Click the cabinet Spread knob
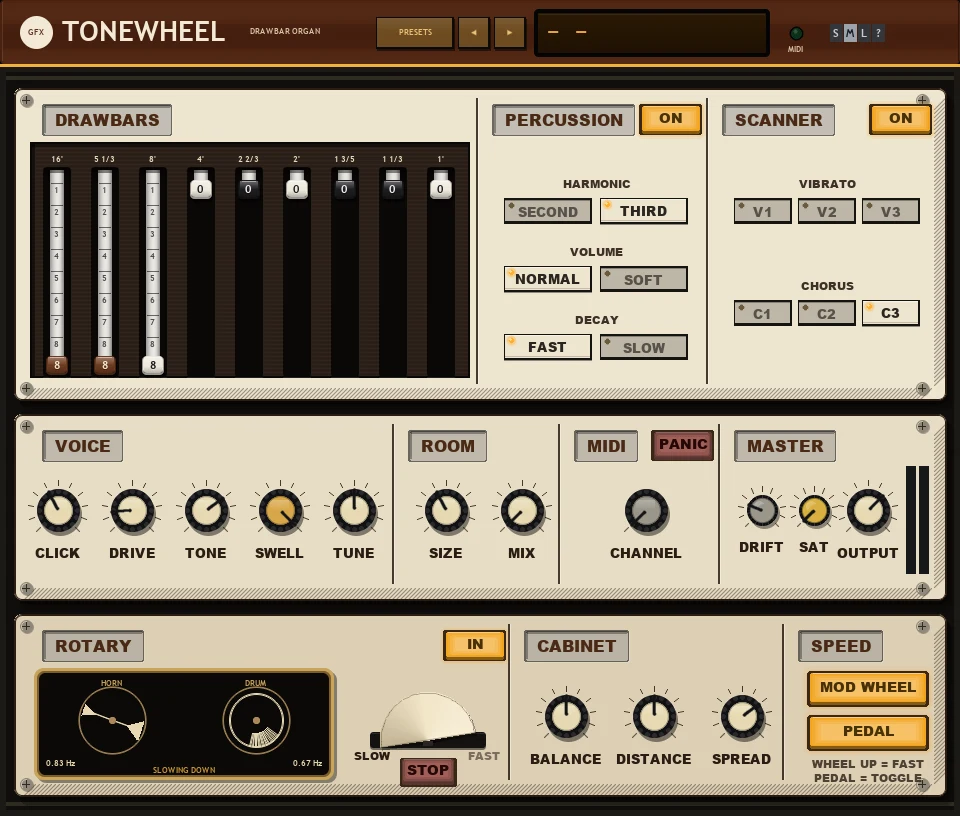The image size is (960, 816). pos(742,716)
